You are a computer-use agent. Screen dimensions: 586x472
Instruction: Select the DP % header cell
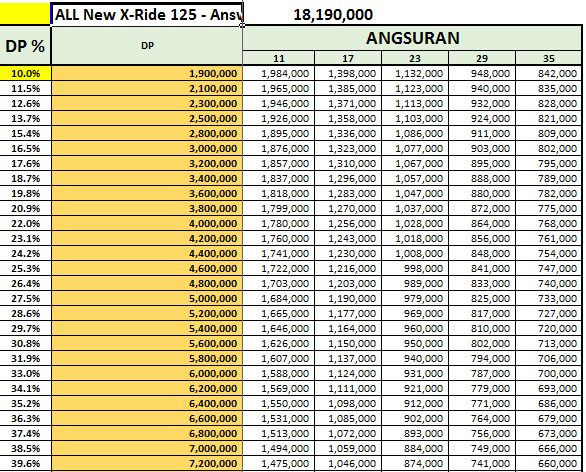(x=25, y=46)
